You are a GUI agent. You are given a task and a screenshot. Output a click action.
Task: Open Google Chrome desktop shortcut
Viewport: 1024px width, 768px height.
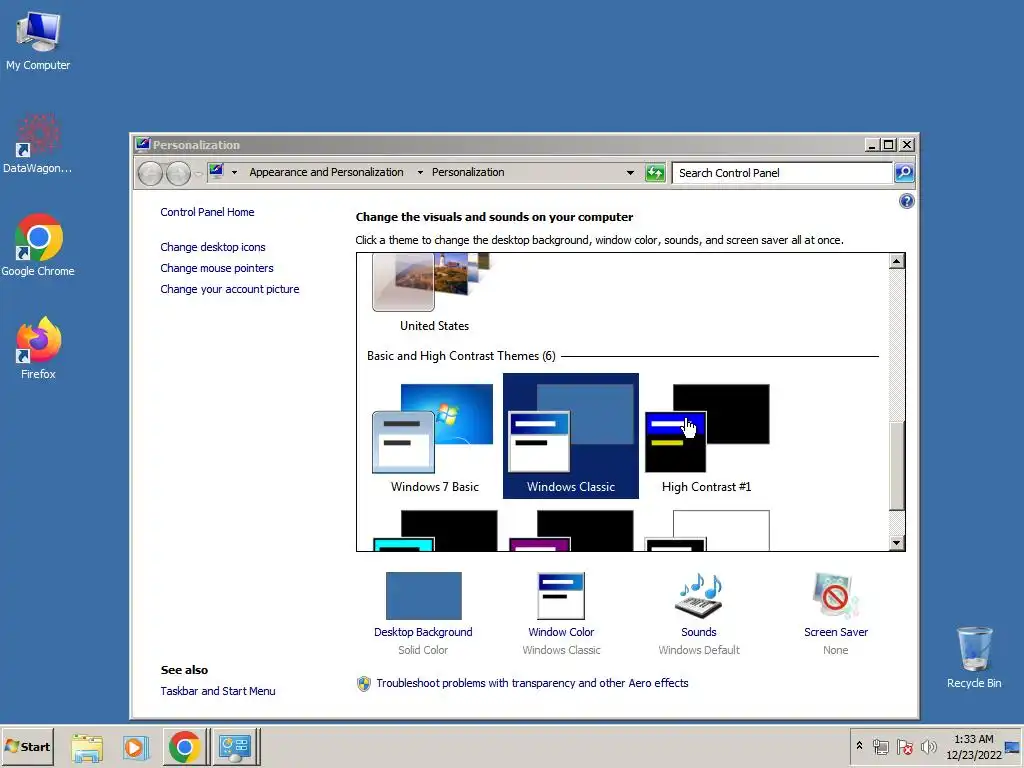38,246
